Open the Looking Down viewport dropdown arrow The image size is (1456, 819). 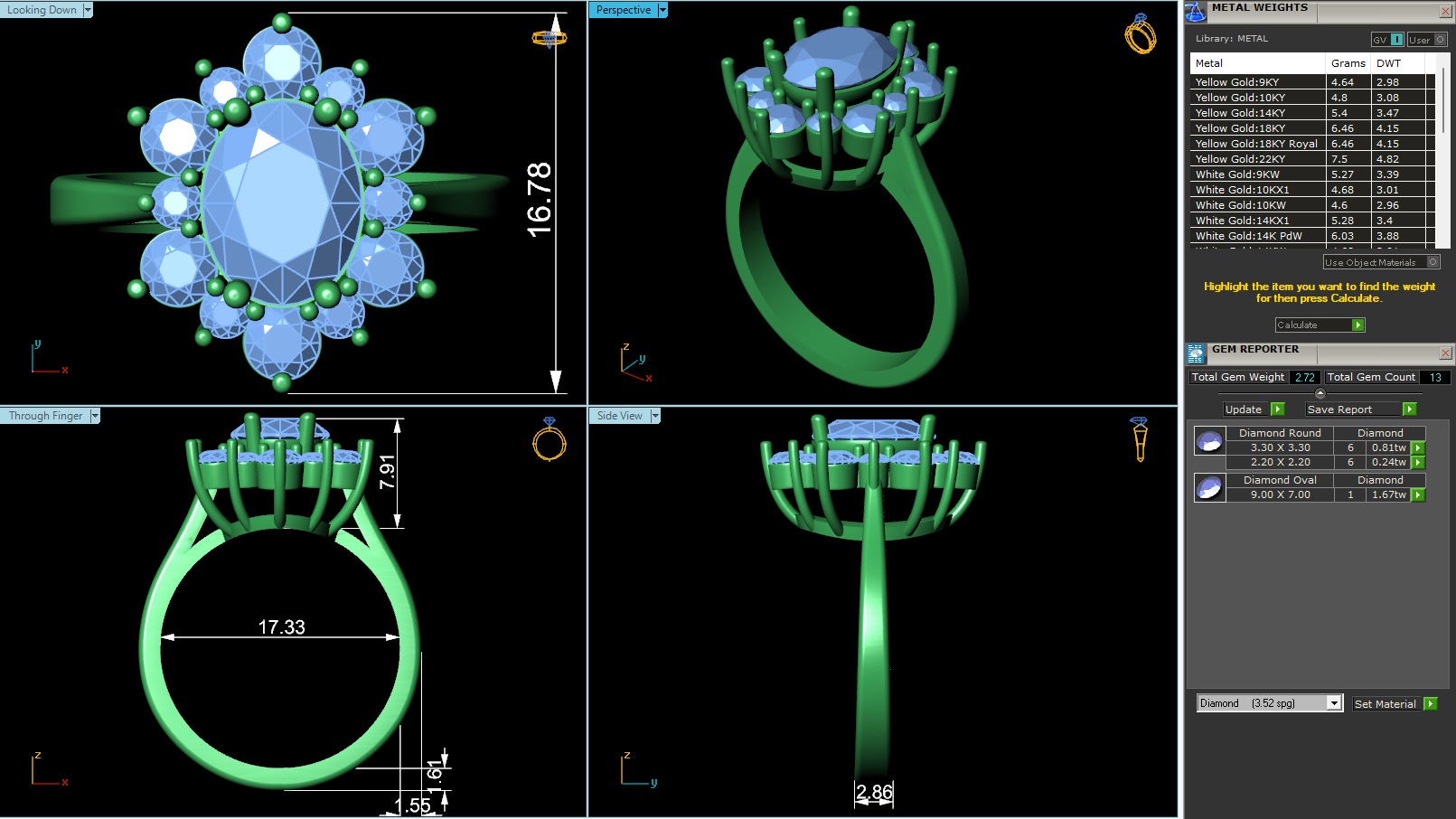tap(88, 10)
